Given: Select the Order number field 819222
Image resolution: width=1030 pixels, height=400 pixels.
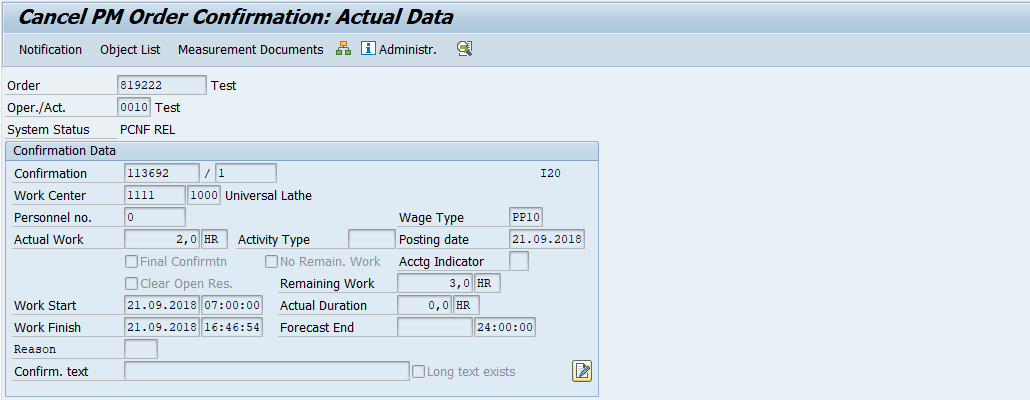Looking at the screenshot, I should pyautogui.click(x=162, y=85).
